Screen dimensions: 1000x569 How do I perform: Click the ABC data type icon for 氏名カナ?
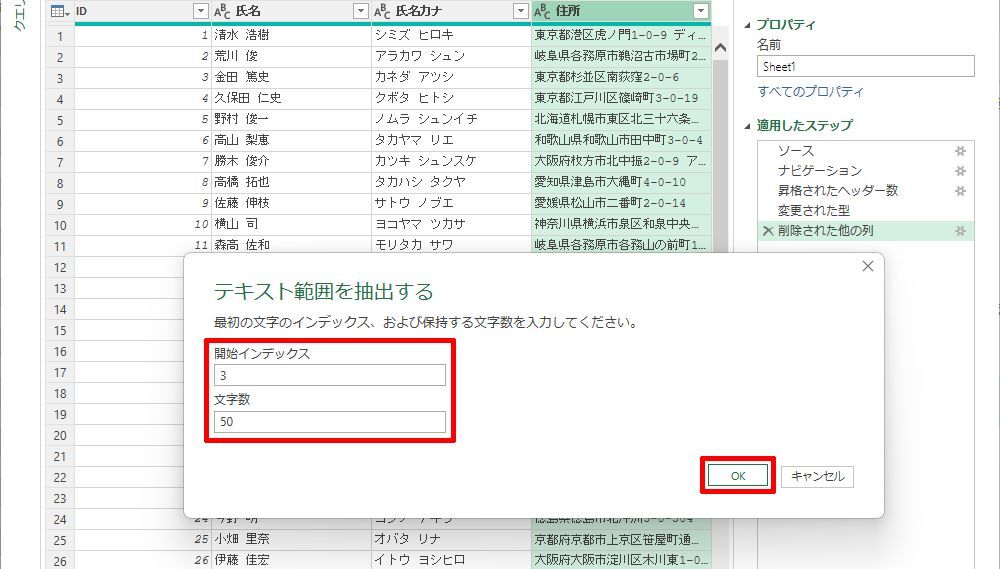coord(382,11)
